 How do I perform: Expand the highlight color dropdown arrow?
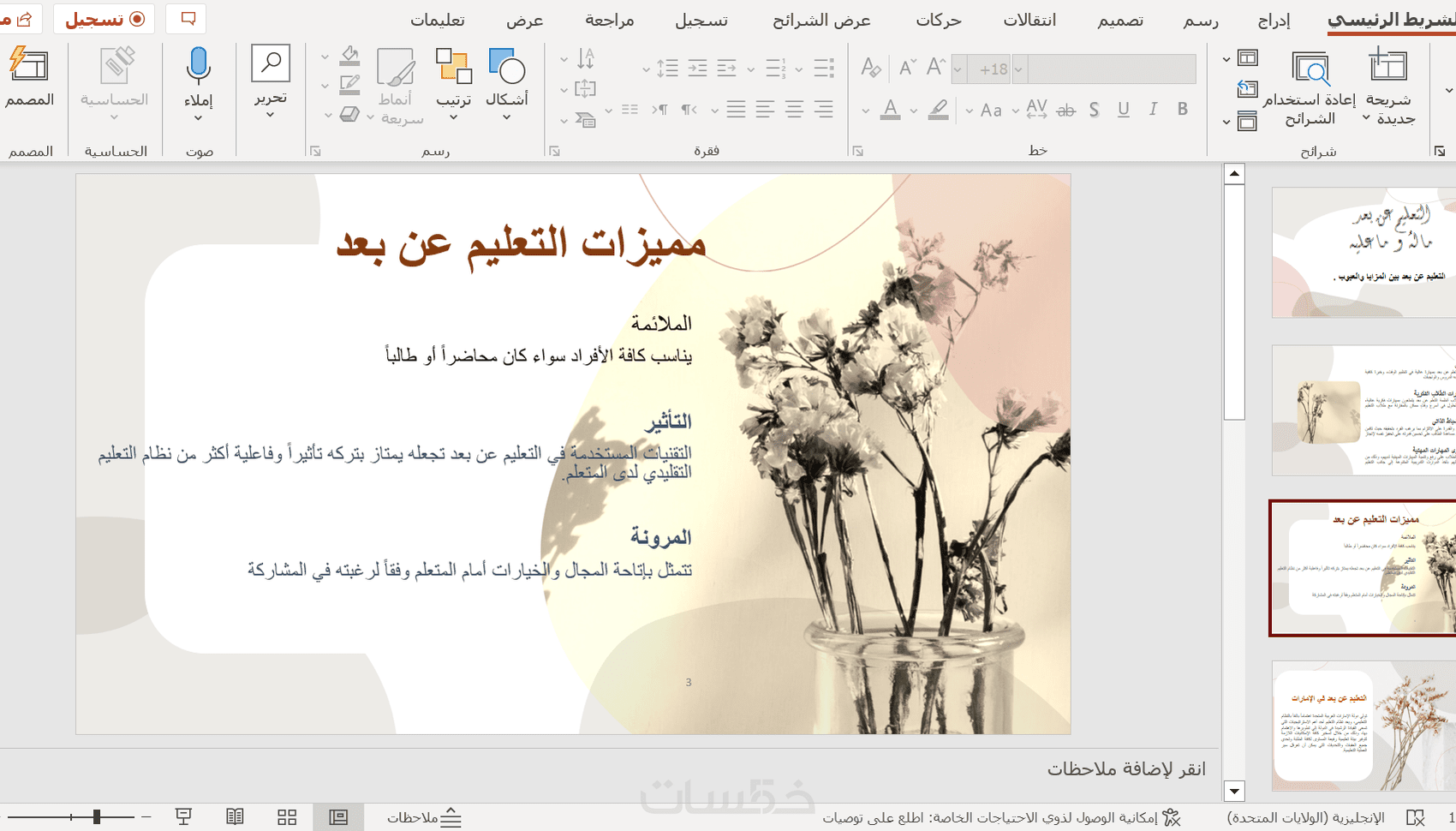(914, 111)
